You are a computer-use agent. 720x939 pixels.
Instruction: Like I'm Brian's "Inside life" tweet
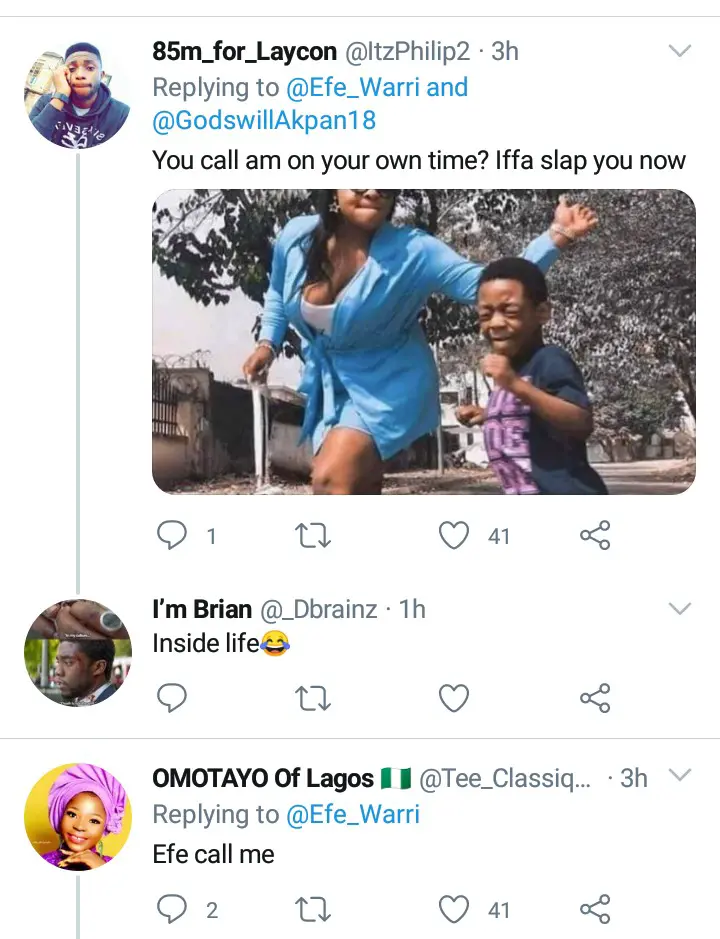pyautogui.click(x=455, y=697)
